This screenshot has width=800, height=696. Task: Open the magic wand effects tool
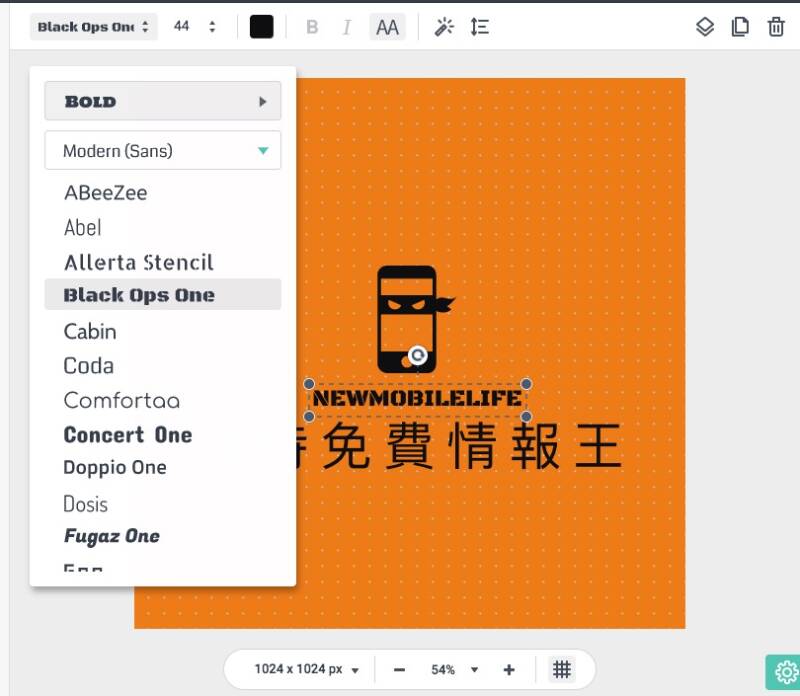444,27
